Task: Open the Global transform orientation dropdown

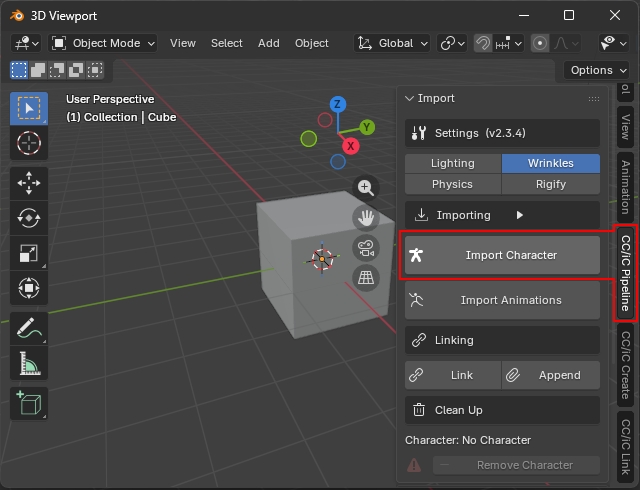Action: click(392, 43)
